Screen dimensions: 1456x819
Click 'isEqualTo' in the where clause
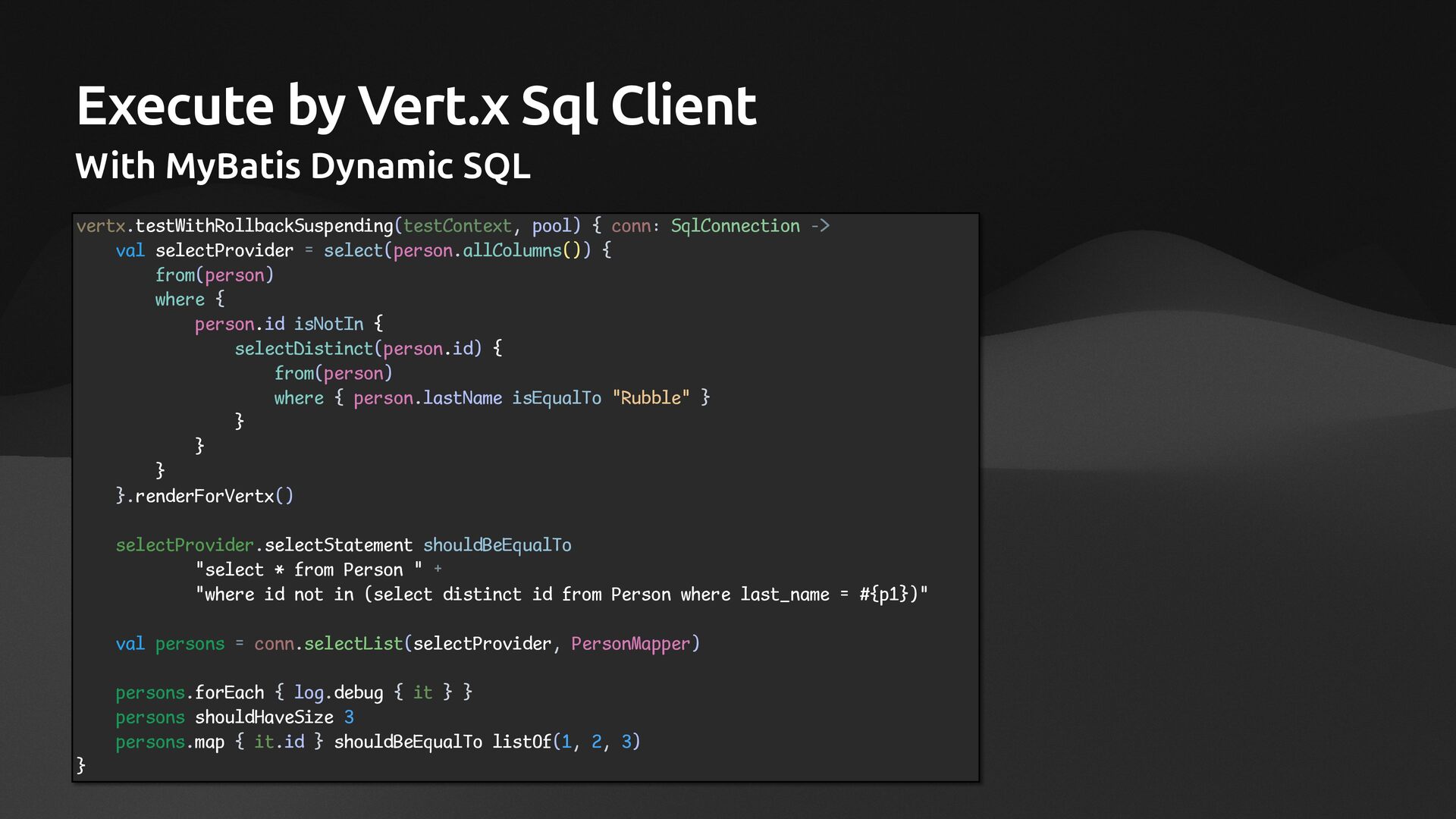click(556, 398)
